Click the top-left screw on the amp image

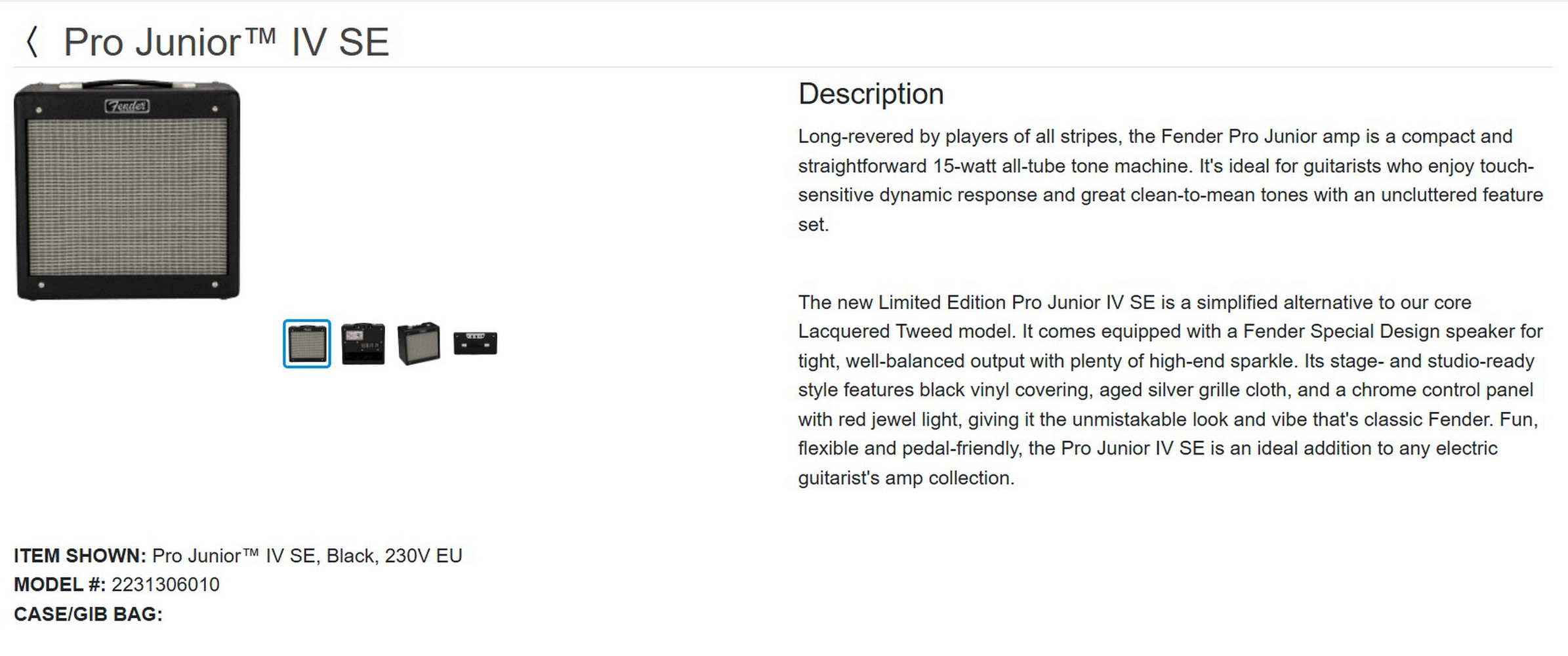(x=39, y=110)
